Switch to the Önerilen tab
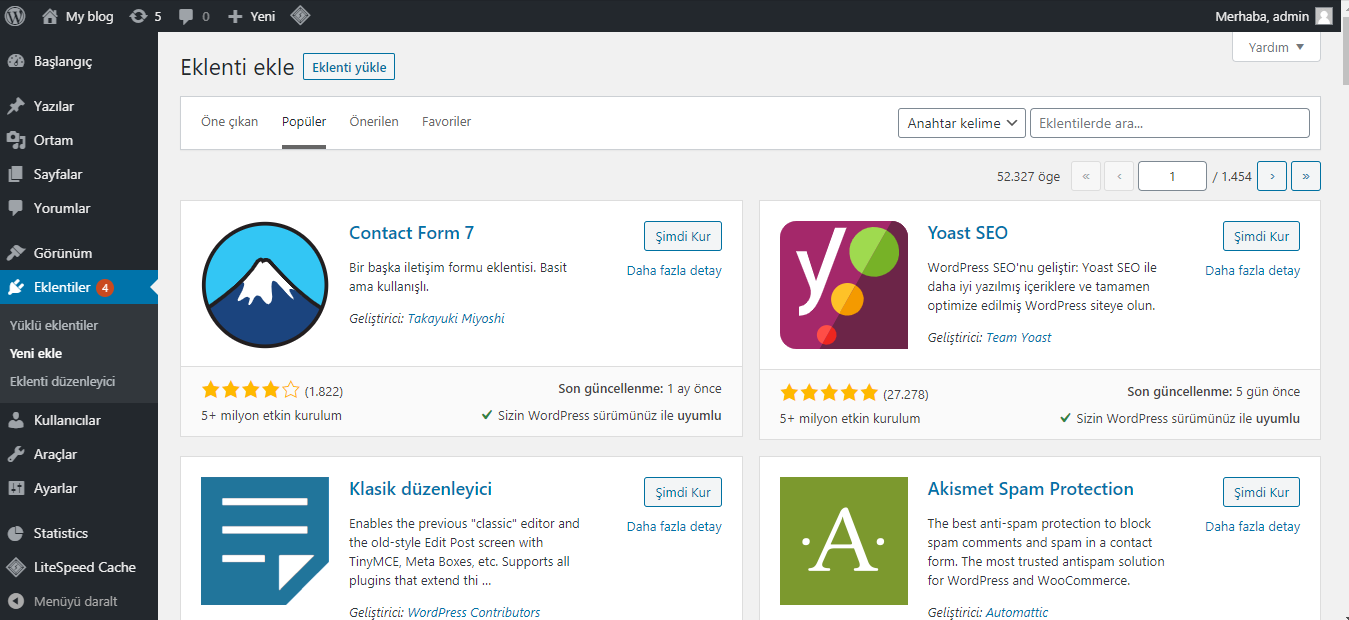This screenshot has width=1349, height=620. (x=374, y=122)
